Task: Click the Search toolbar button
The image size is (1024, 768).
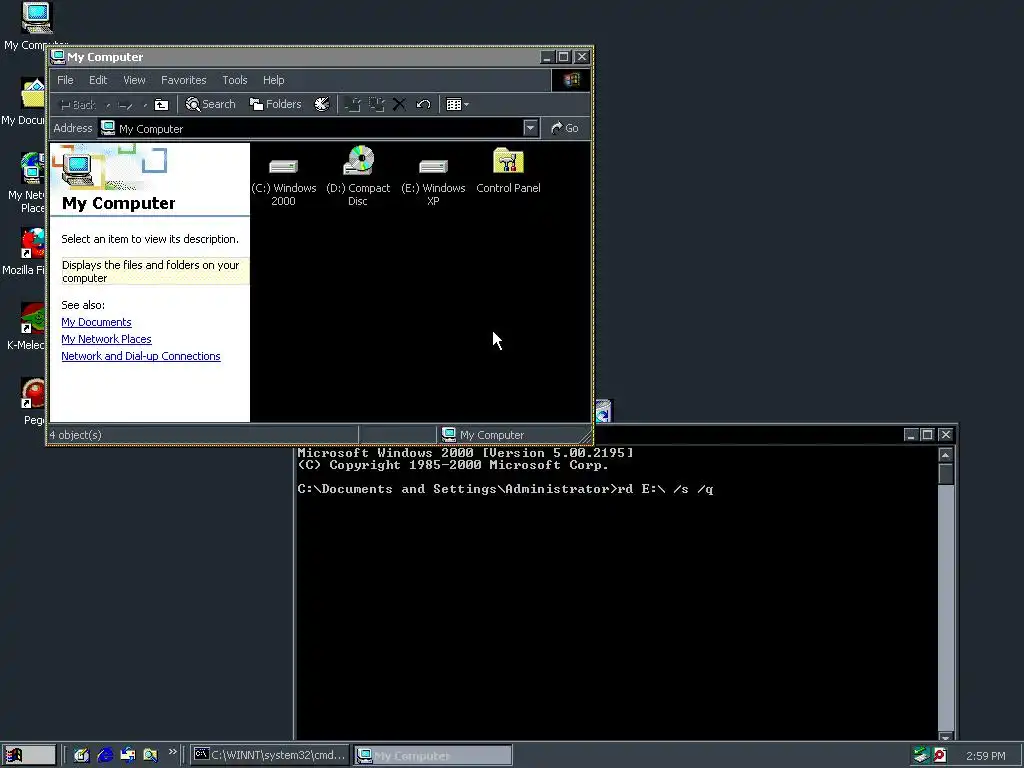Action: pyautogui.click(x=210, y=104)
